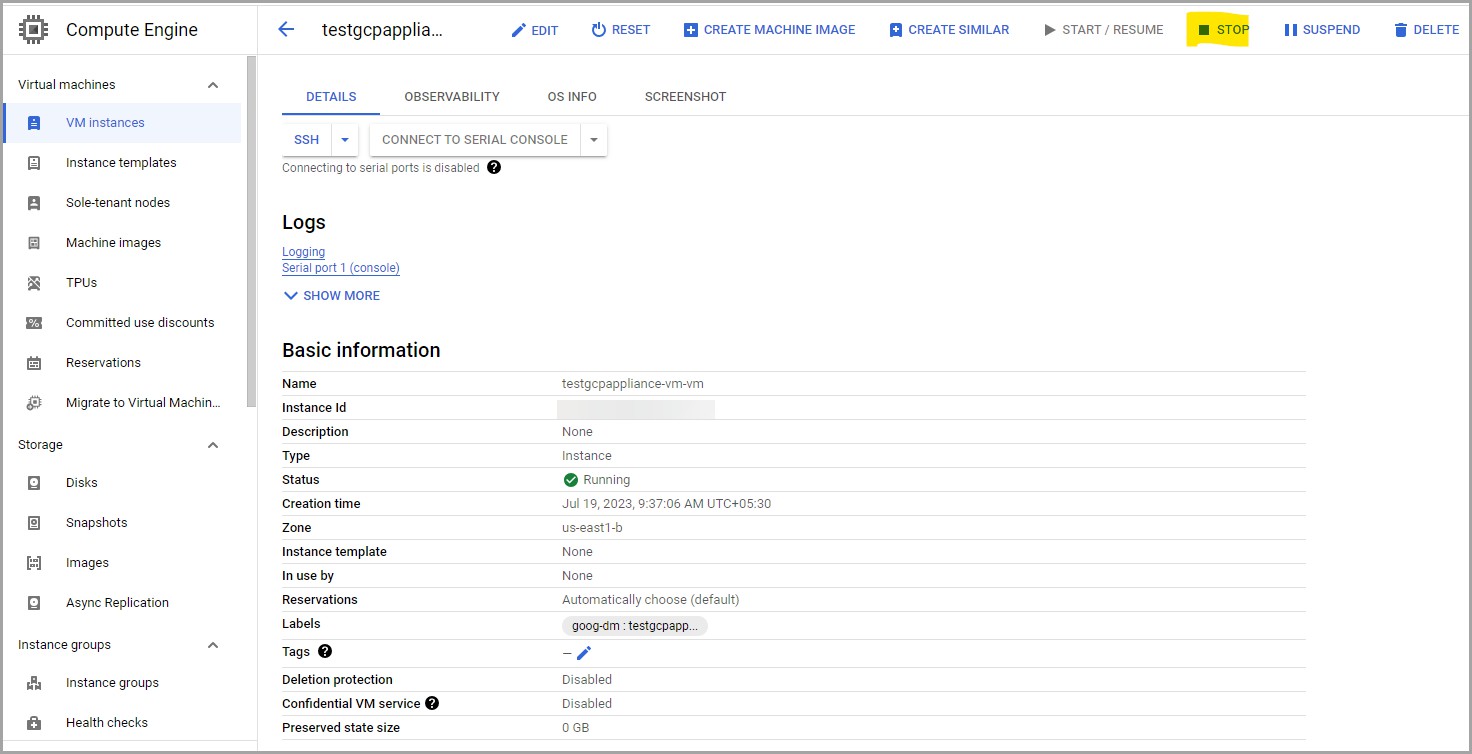Open VM instances in the sidebar
This screenshot has width=1472, height=754.
pyautogui.click(x=122, y=123)
